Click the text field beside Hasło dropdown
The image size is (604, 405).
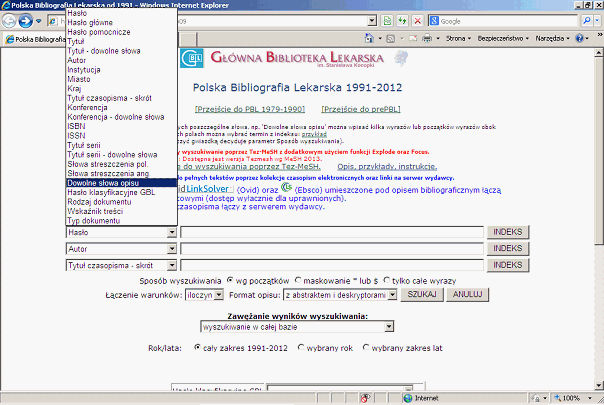pyautogui.click(x=332, y=232)
